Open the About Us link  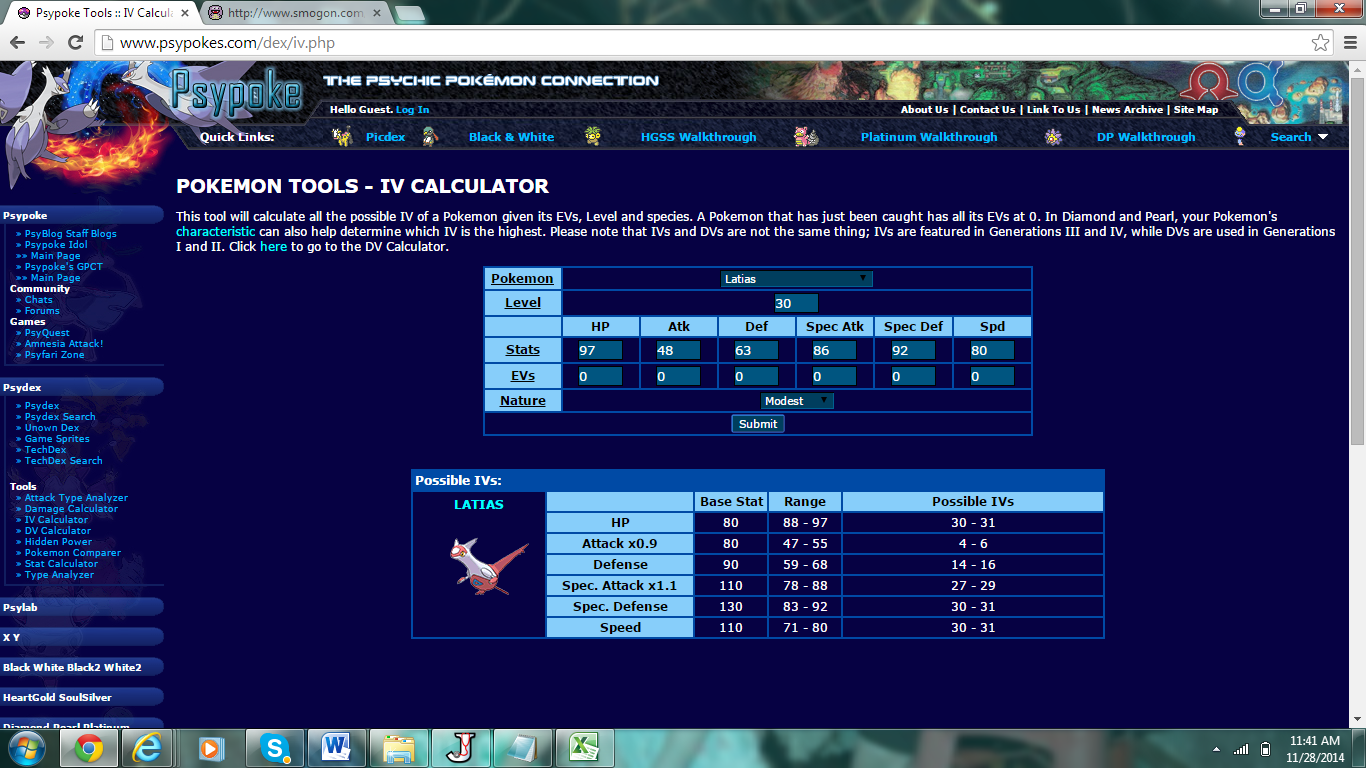(x=924, y=110)
